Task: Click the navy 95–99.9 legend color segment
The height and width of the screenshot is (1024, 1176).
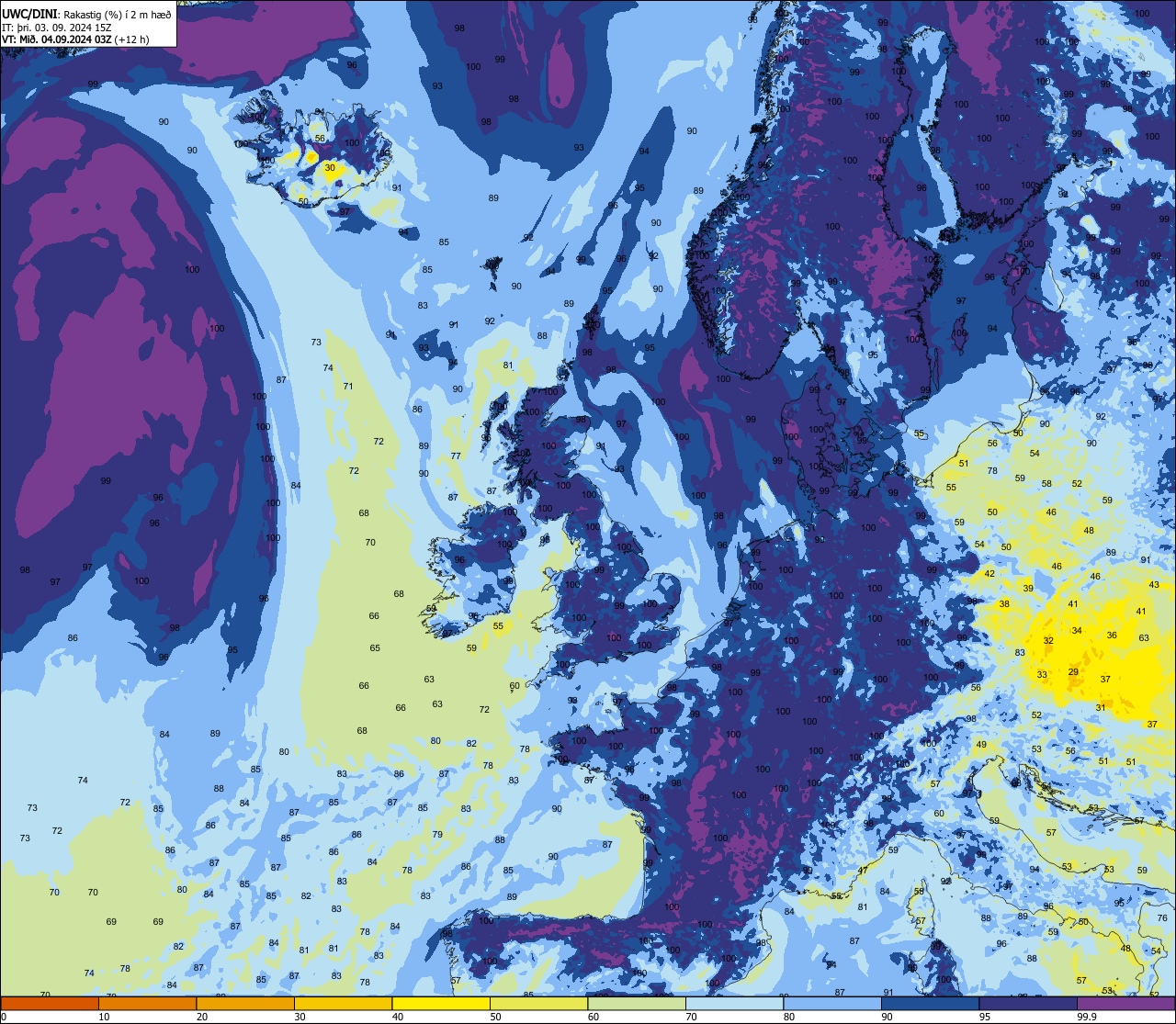Action: tap(1028, 1003)
